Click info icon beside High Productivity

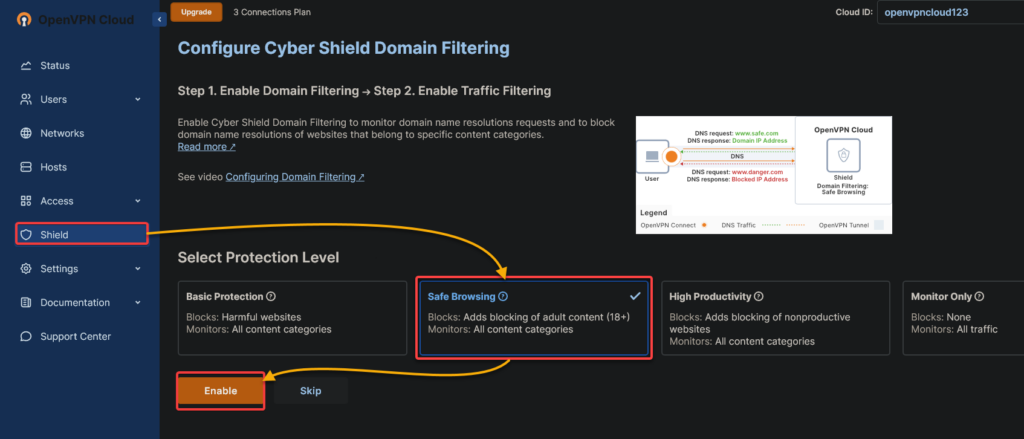click(x=759, y=297)
